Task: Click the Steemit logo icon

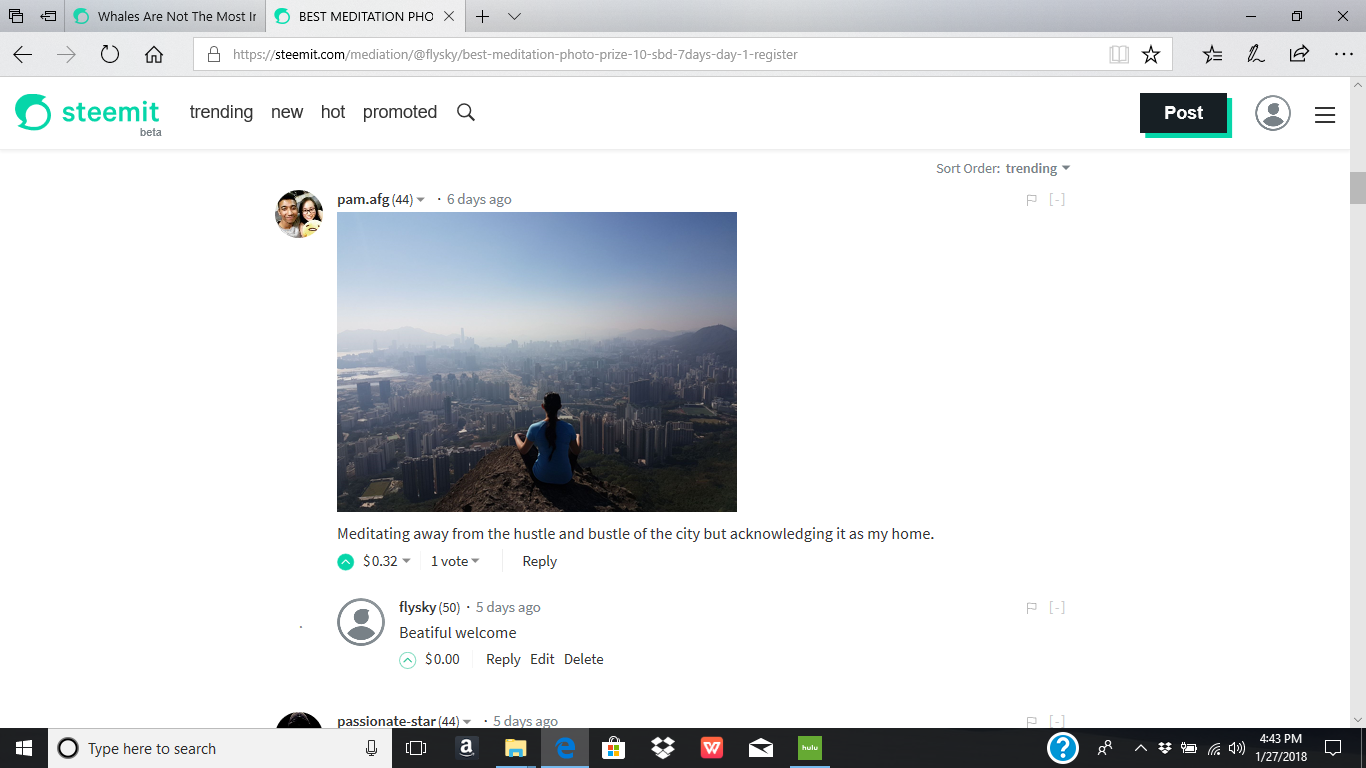Action: click(33, 112)
